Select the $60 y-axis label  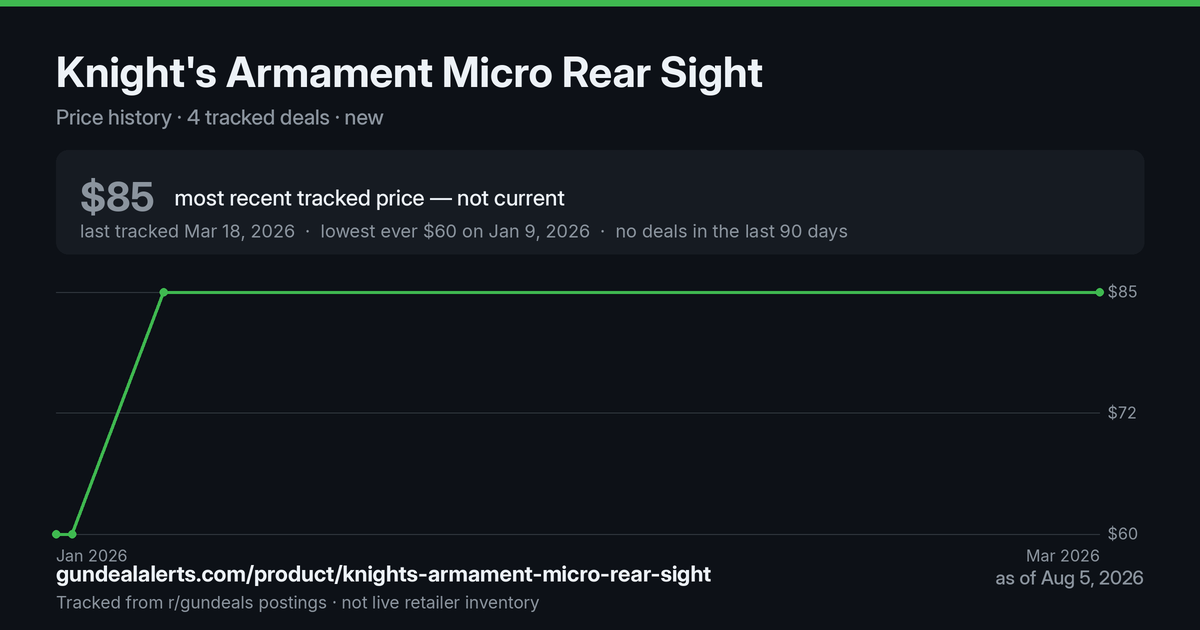point(1123,534)
